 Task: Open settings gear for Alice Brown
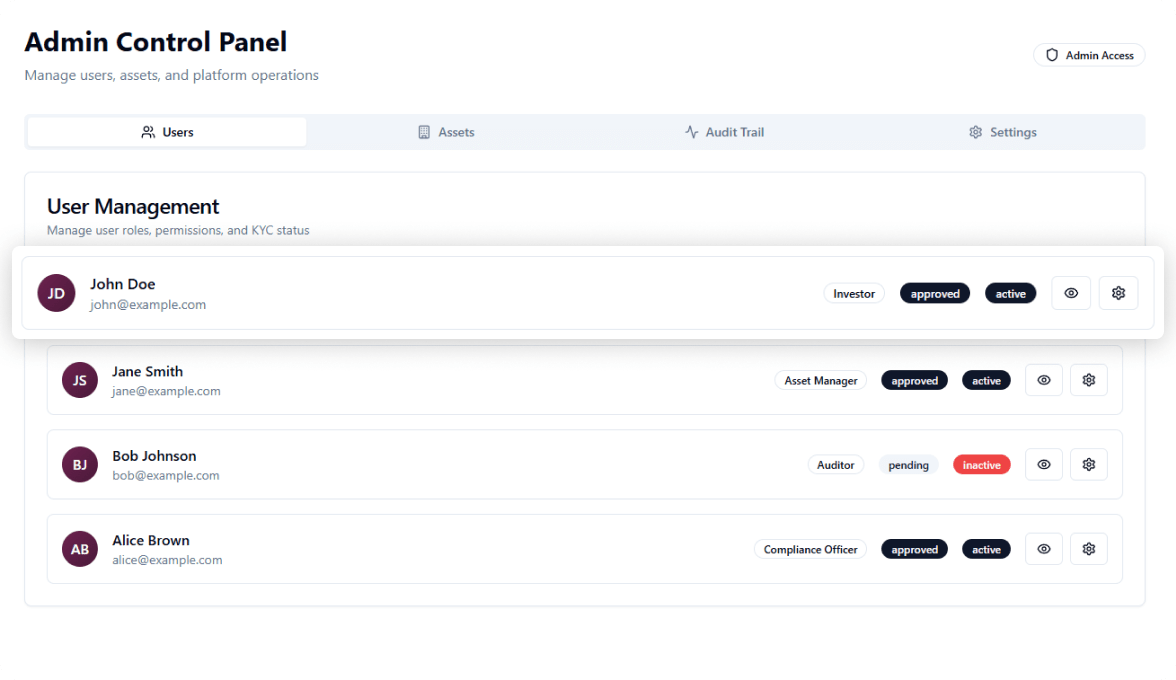1089,549
